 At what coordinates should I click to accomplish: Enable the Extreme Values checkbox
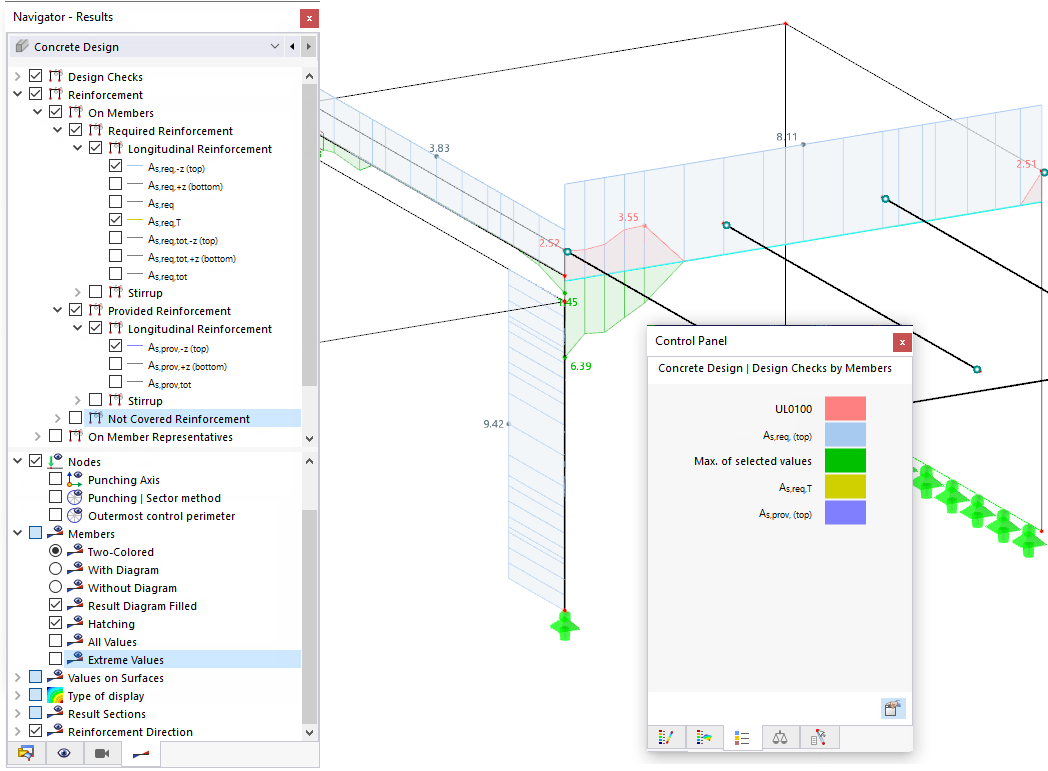tap(55, 659)
